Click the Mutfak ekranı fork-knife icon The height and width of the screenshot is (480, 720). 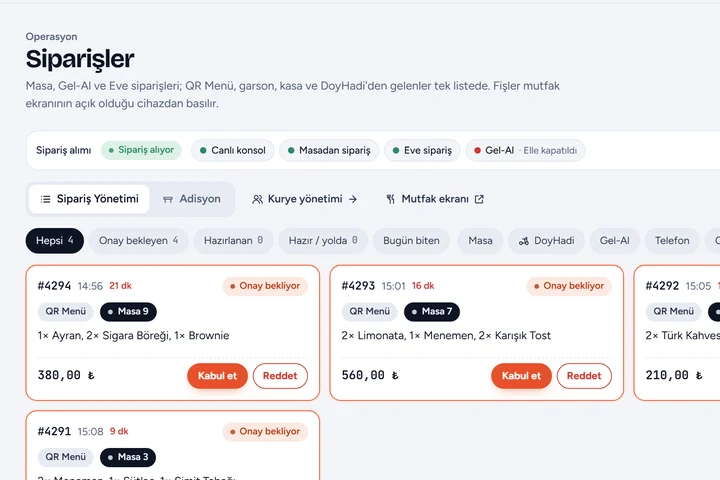pos(390,199)
